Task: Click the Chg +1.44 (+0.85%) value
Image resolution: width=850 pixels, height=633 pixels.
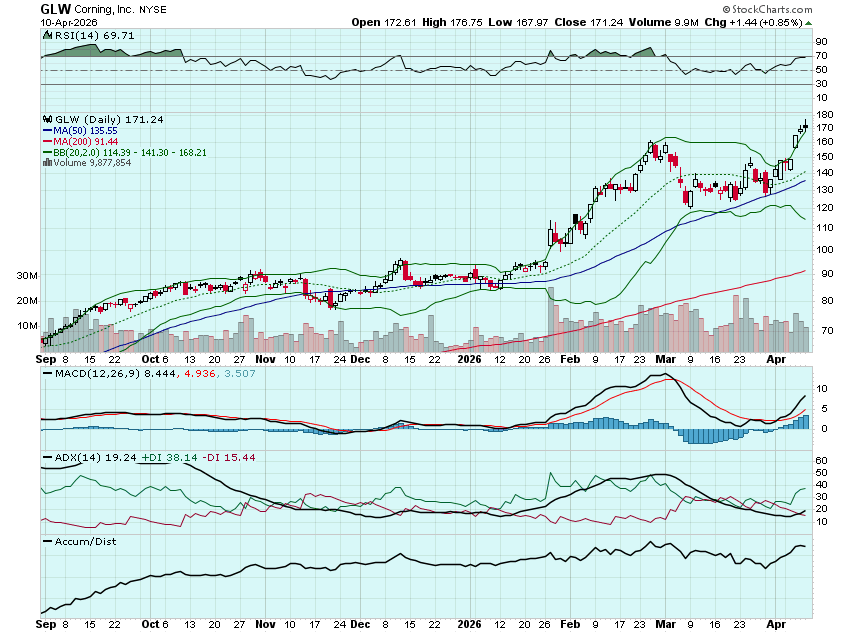Action: (x=754, y=23)
